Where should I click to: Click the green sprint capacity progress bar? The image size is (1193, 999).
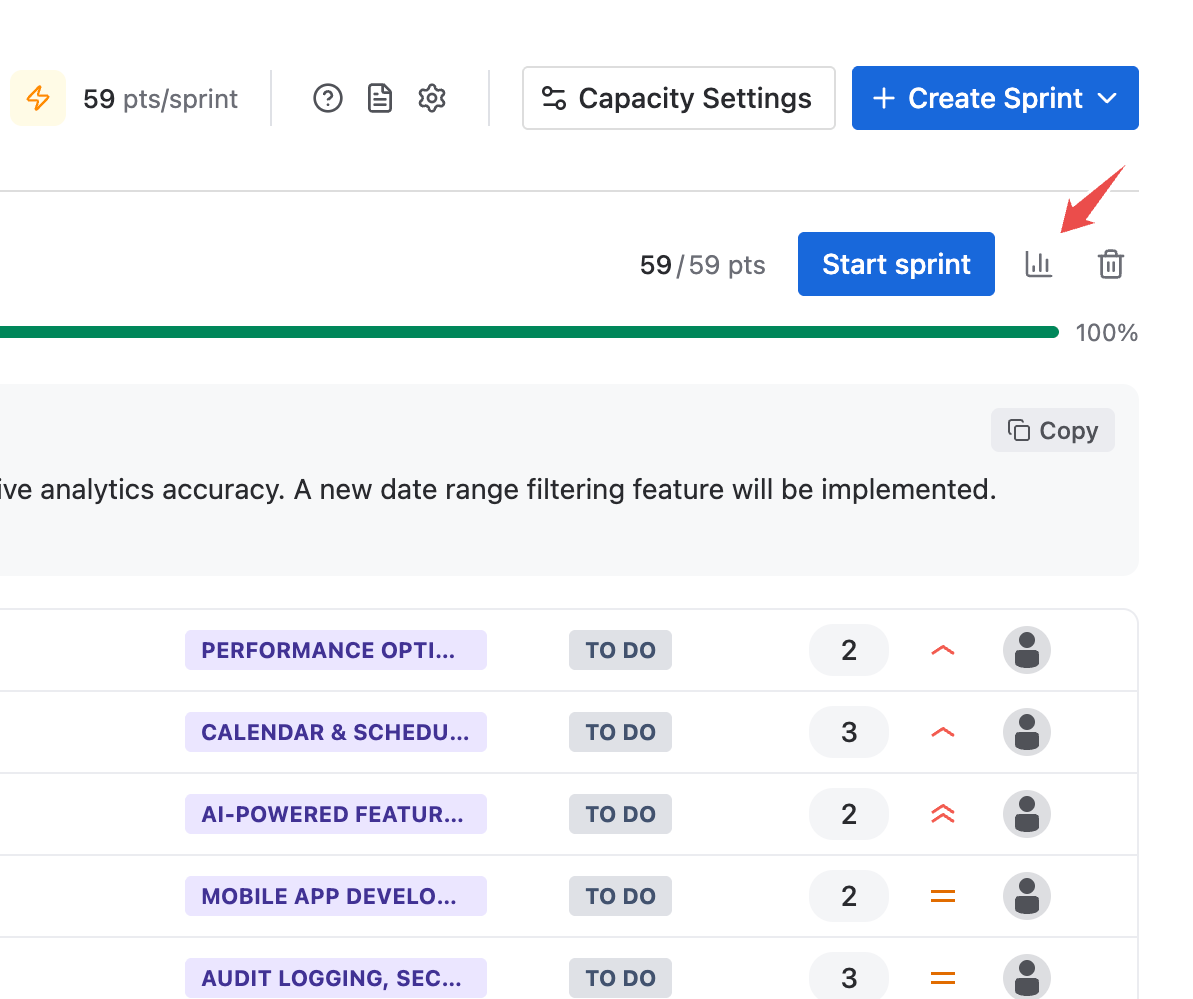tap(530, 332)
